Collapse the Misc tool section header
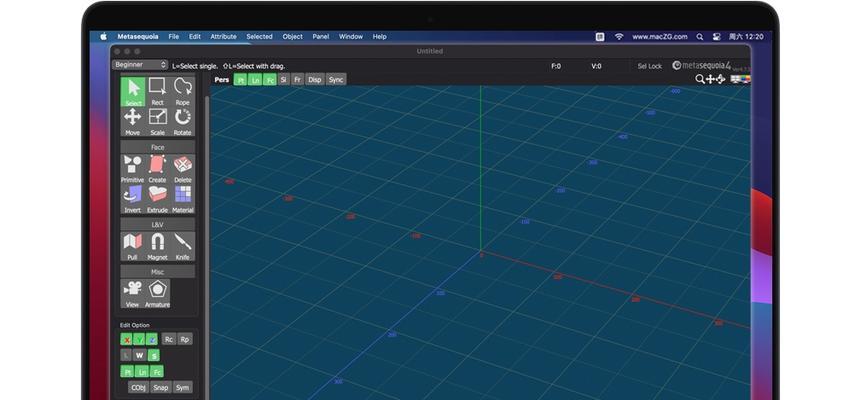The width and height of the screenshot is (861, 400). point(158,272)
